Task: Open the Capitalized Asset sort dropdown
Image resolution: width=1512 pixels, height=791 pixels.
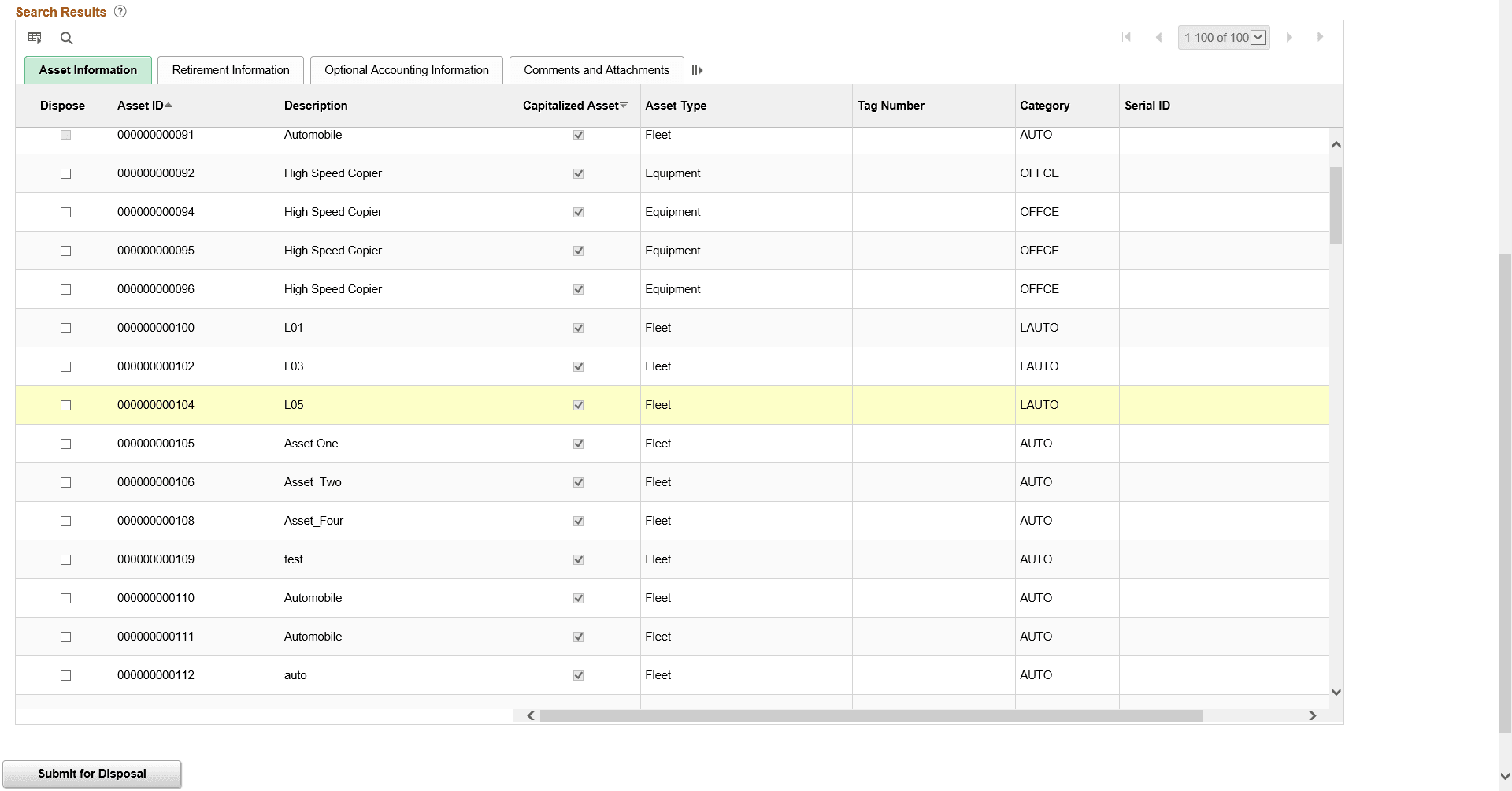Action: [624, 105]
